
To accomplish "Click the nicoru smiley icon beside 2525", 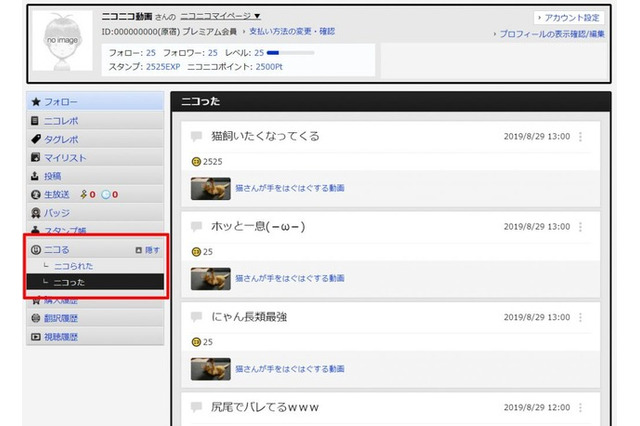I will click(x=196, y=162).
